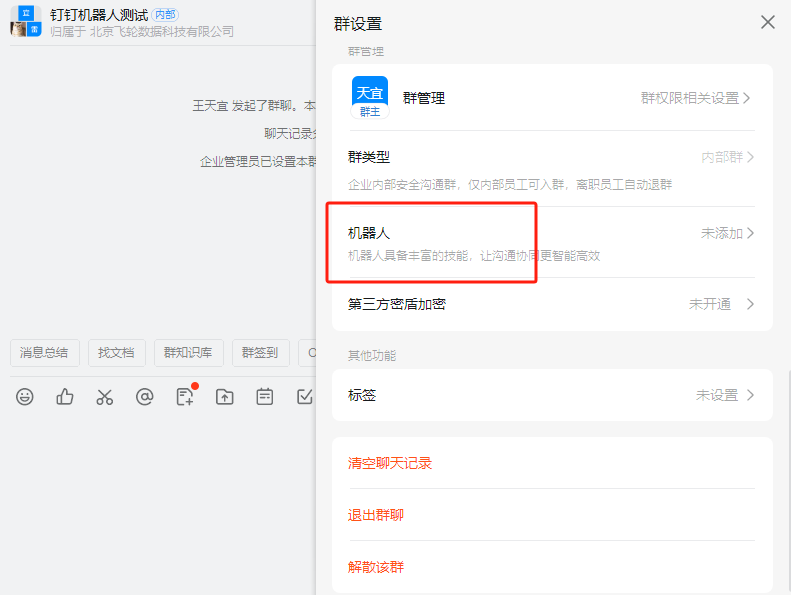Image resolution: width=791 pixels, height=595 pixels.
Task: Open the note icon with red dot
Action: tap(185, 397)
